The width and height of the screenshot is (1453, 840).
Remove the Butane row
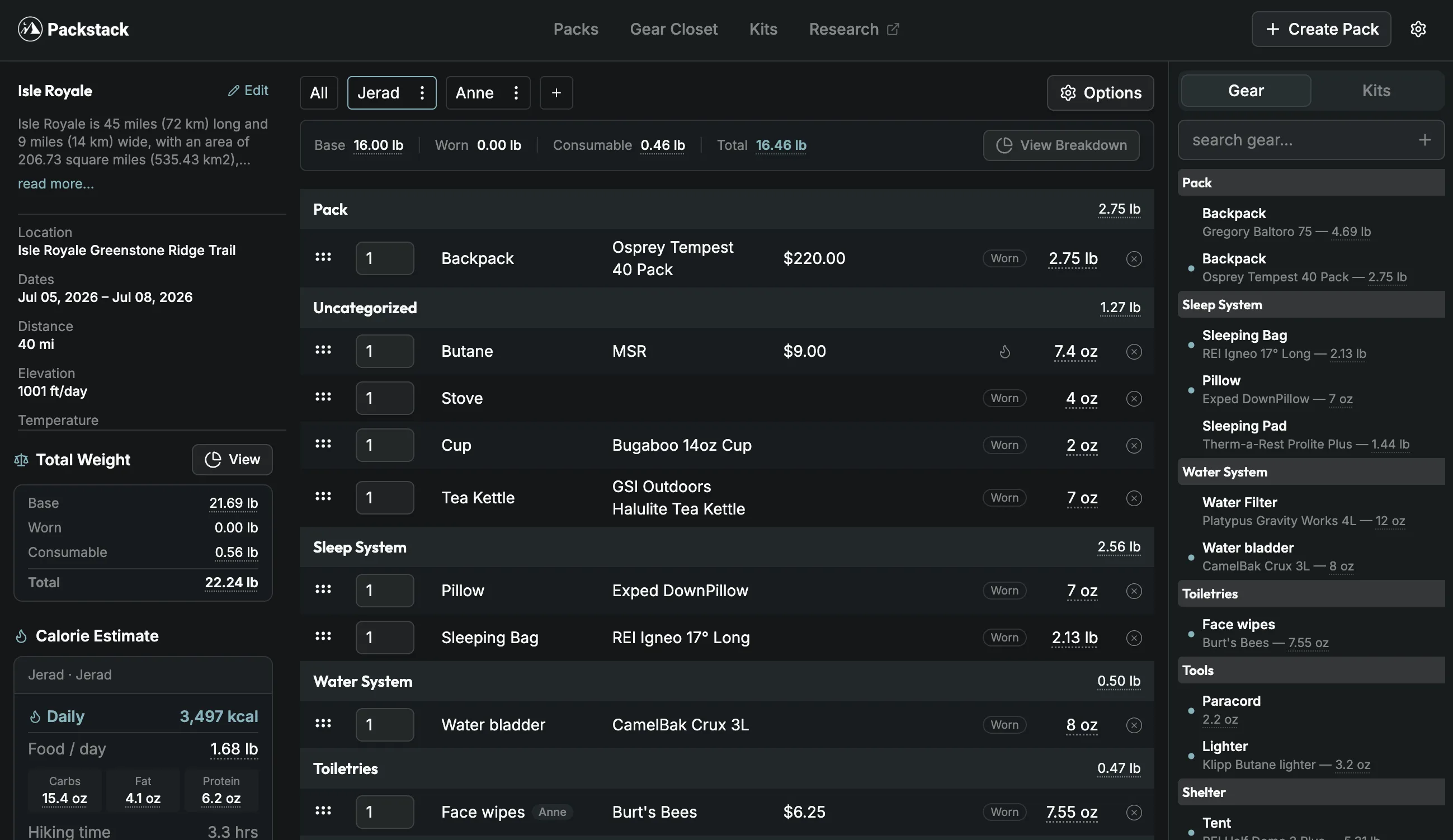point(1134,352)
